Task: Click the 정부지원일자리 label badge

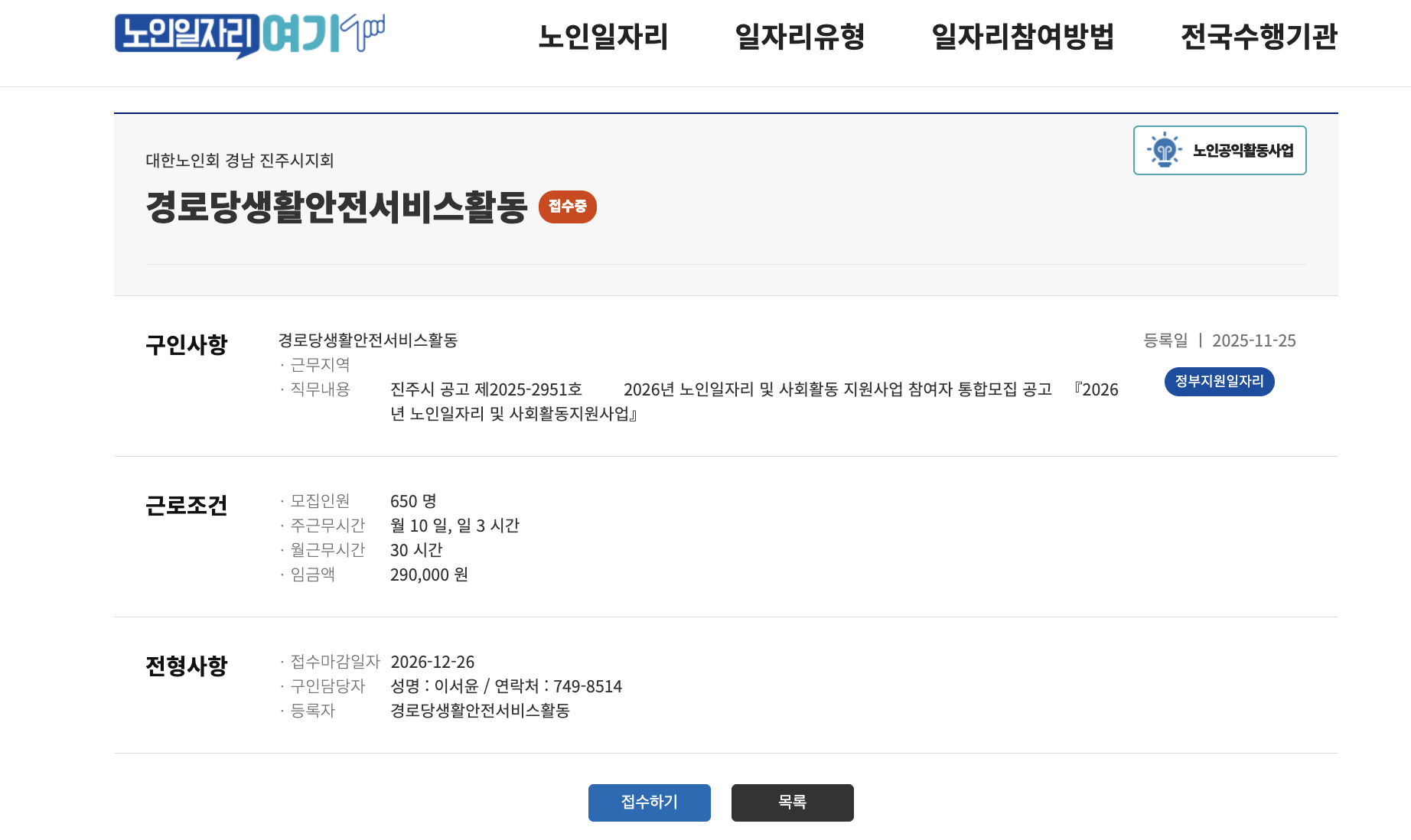Action: pyautogui.click(x=1219, y=381)
